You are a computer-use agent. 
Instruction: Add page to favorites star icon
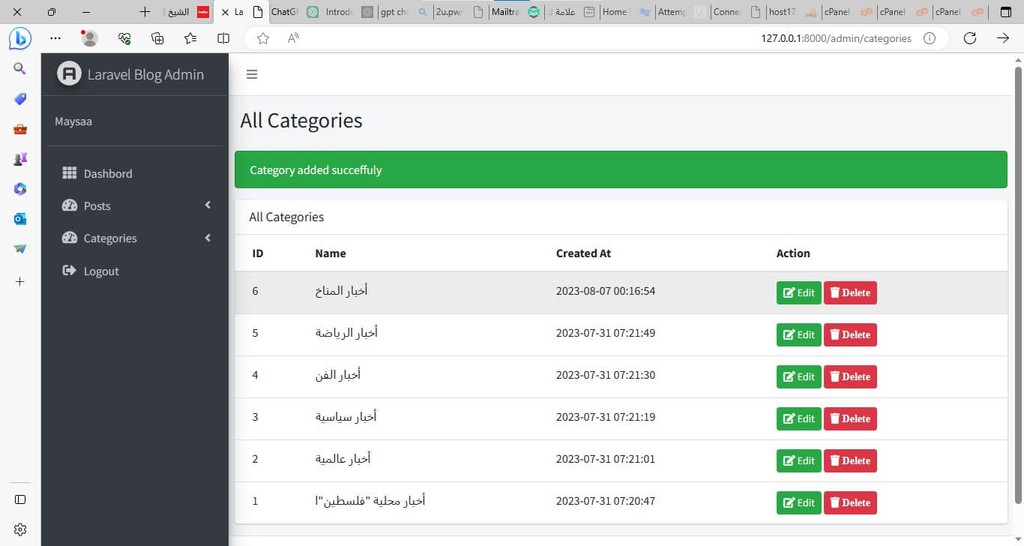(x=263, y=39)
